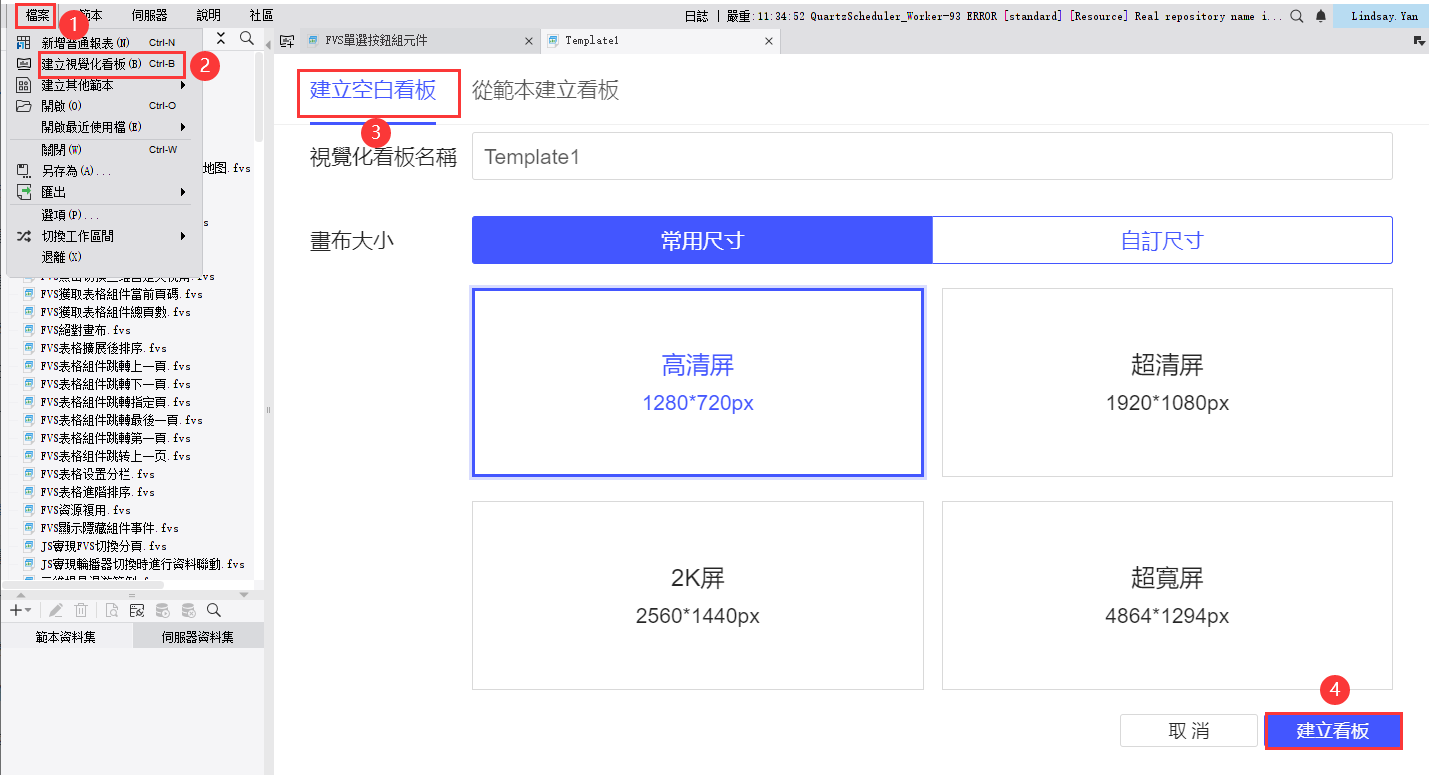Screen dimensions: 1429x775
Task: Choose 退離 (X) to exit
Action: 104,257
